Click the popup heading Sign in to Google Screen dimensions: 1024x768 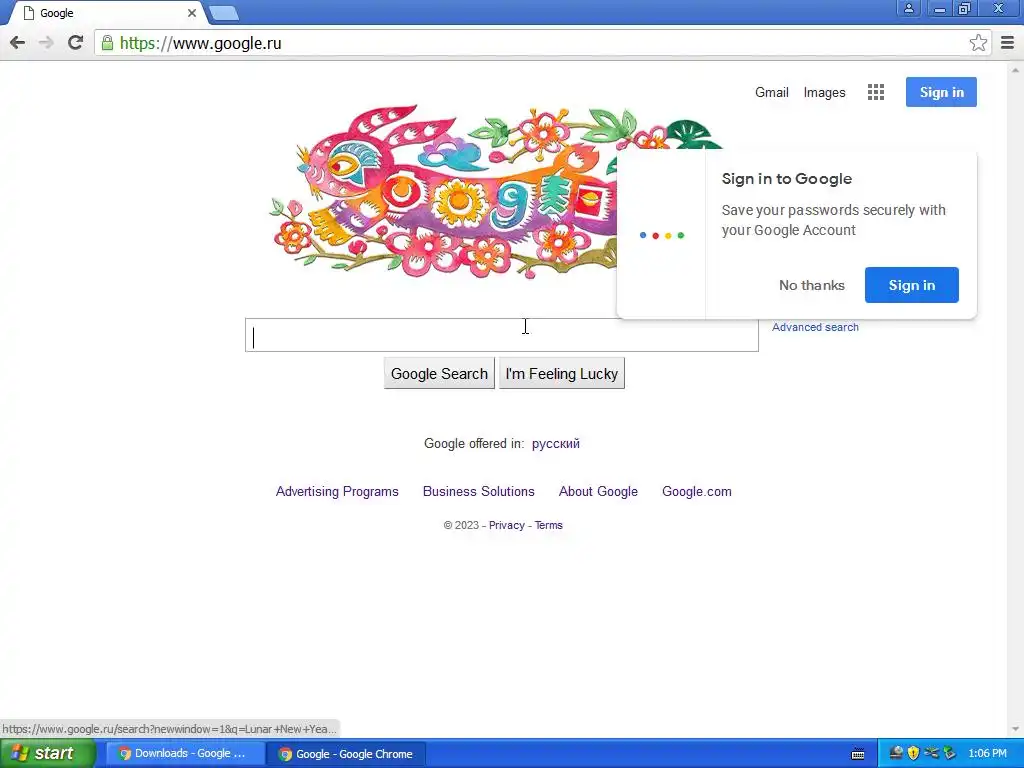coord(786,179)
